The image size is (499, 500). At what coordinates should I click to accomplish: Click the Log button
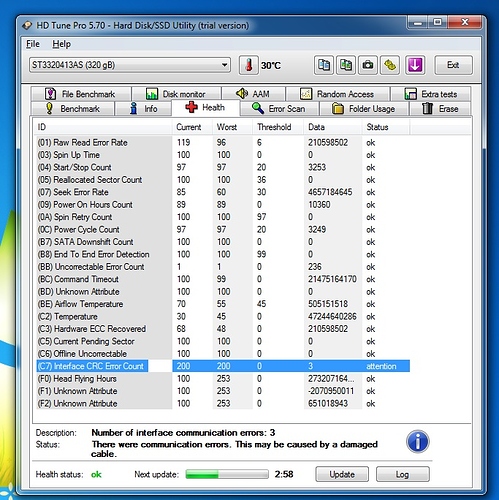pos(403,474)
